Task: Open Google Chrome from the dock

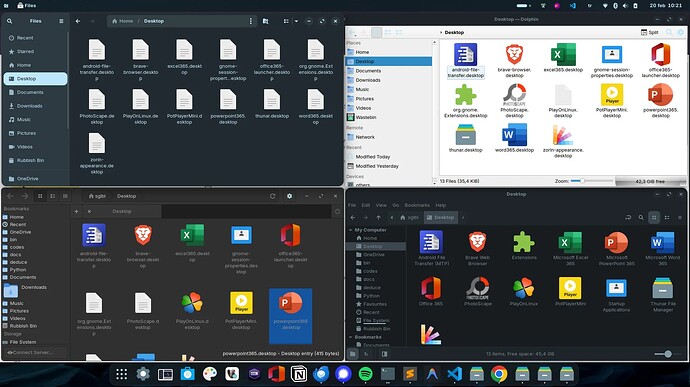Action: point(499,374)
